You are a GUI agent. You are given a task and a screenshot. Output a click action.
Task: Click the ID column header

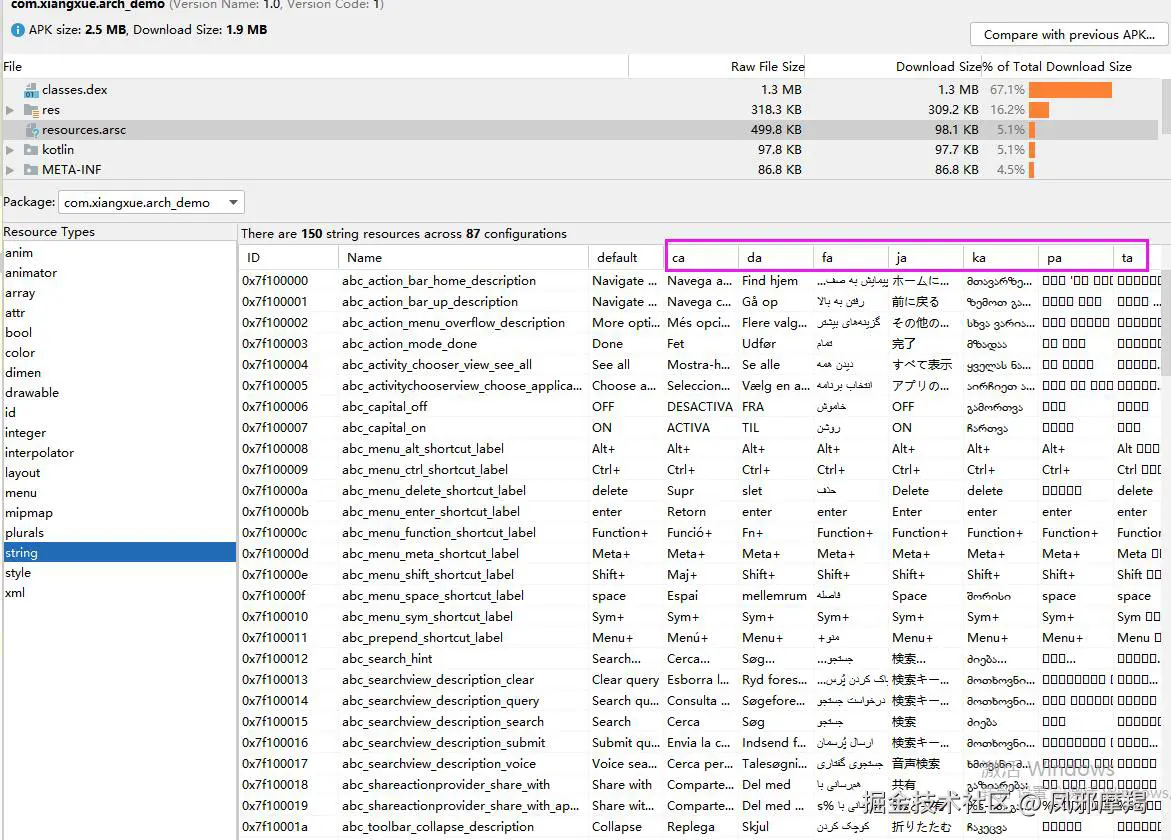[x=289, y=258]
